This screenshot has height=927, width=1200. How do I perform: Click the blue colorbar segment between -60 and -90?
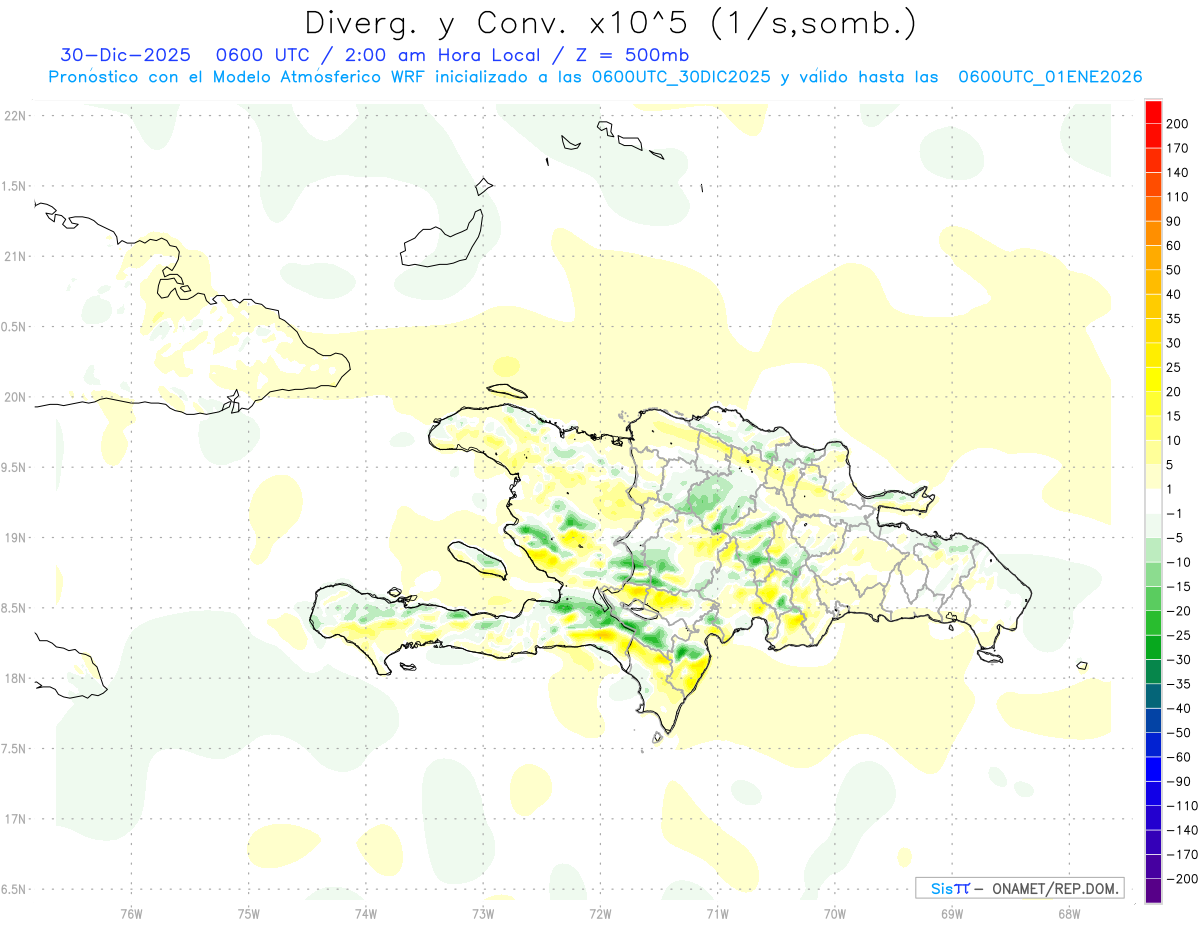1153,769
